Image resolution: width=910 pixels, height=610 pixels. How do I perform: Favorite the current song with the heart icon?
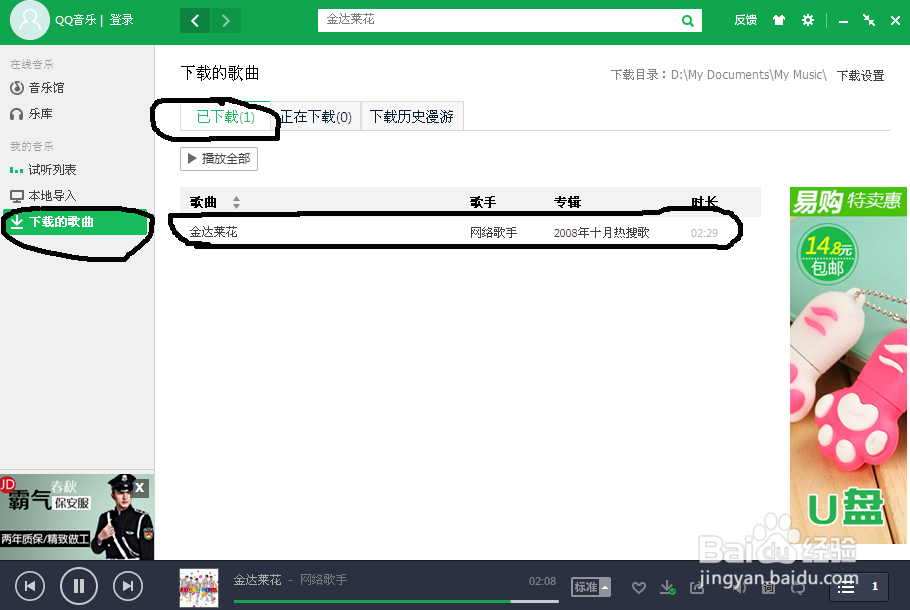(639, 588)
